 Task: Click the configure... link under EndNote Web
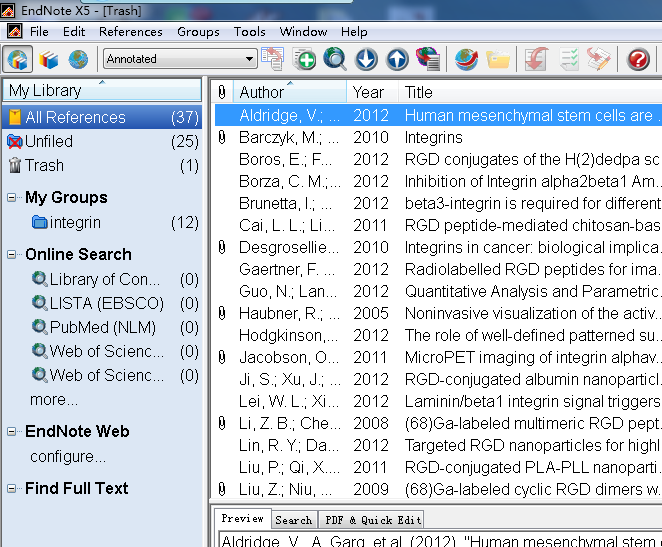point(68,457)
